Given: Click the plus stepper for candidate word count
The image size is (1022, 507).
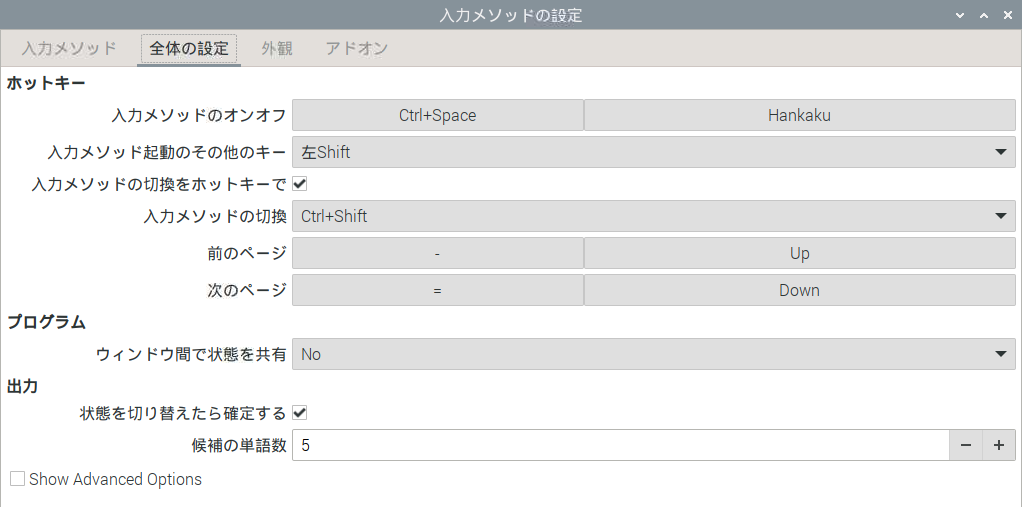Looking at the screenshot, I should point(999,445).
